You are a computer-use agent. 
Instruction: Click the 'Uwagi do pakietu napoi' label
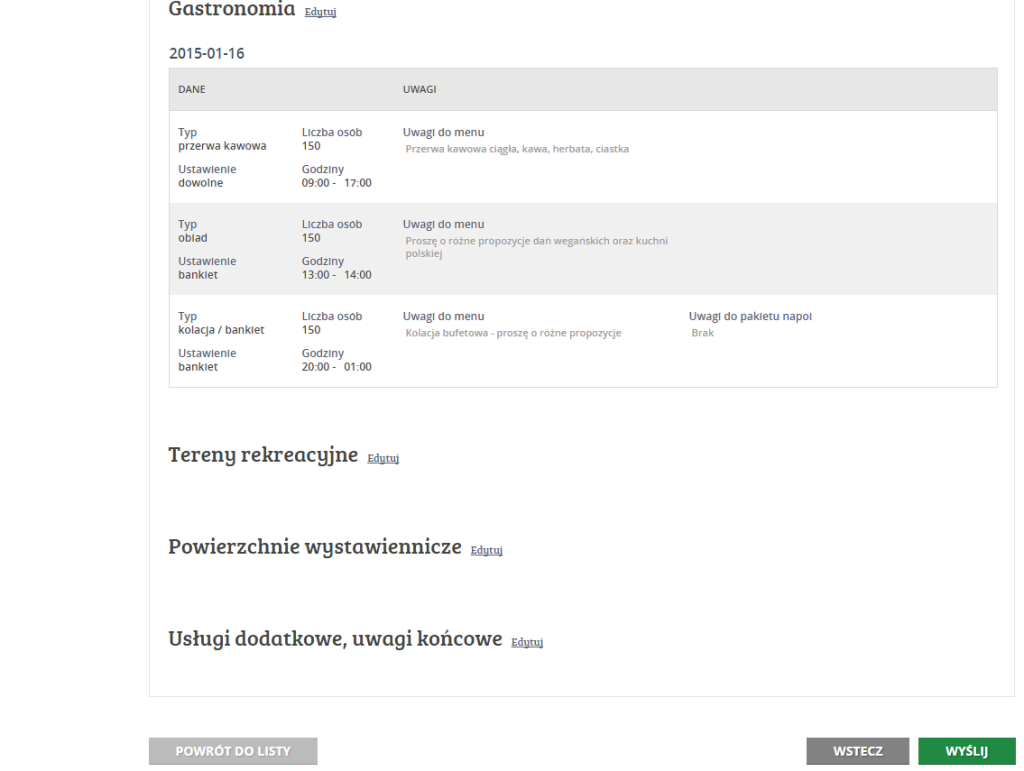[x=750, y=316]
